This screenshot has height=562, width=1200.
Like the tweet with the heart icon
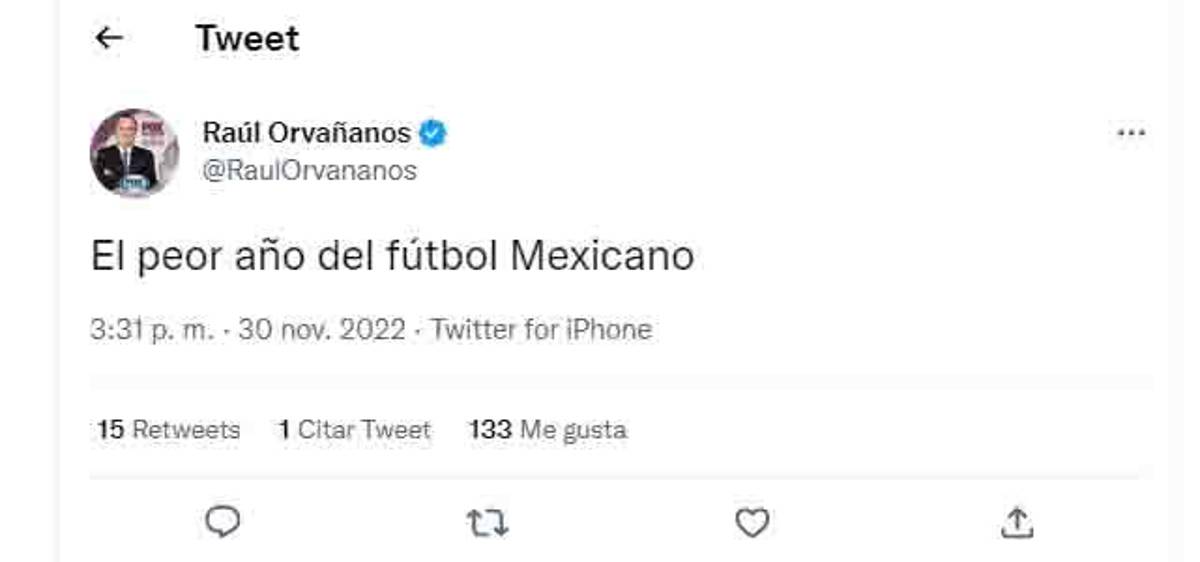752,521
